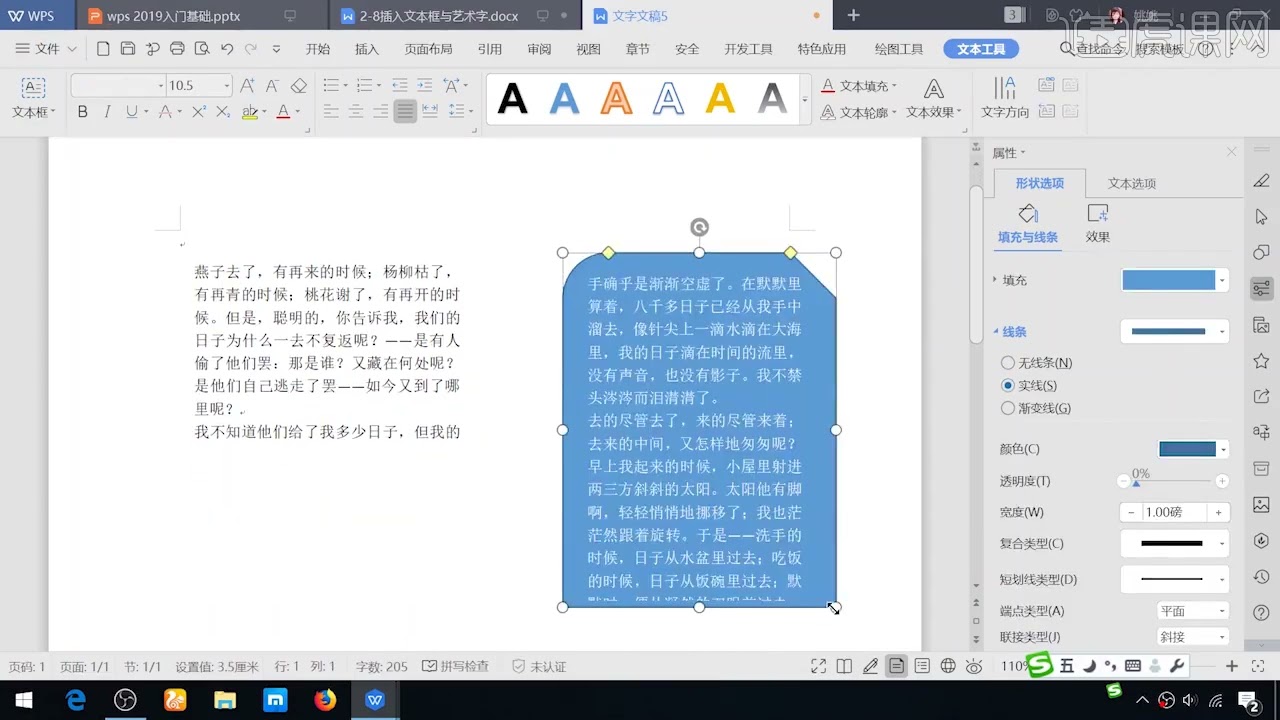Click the line width value field
Viewport: 1280px width, 720px height.
[1175, 512]
